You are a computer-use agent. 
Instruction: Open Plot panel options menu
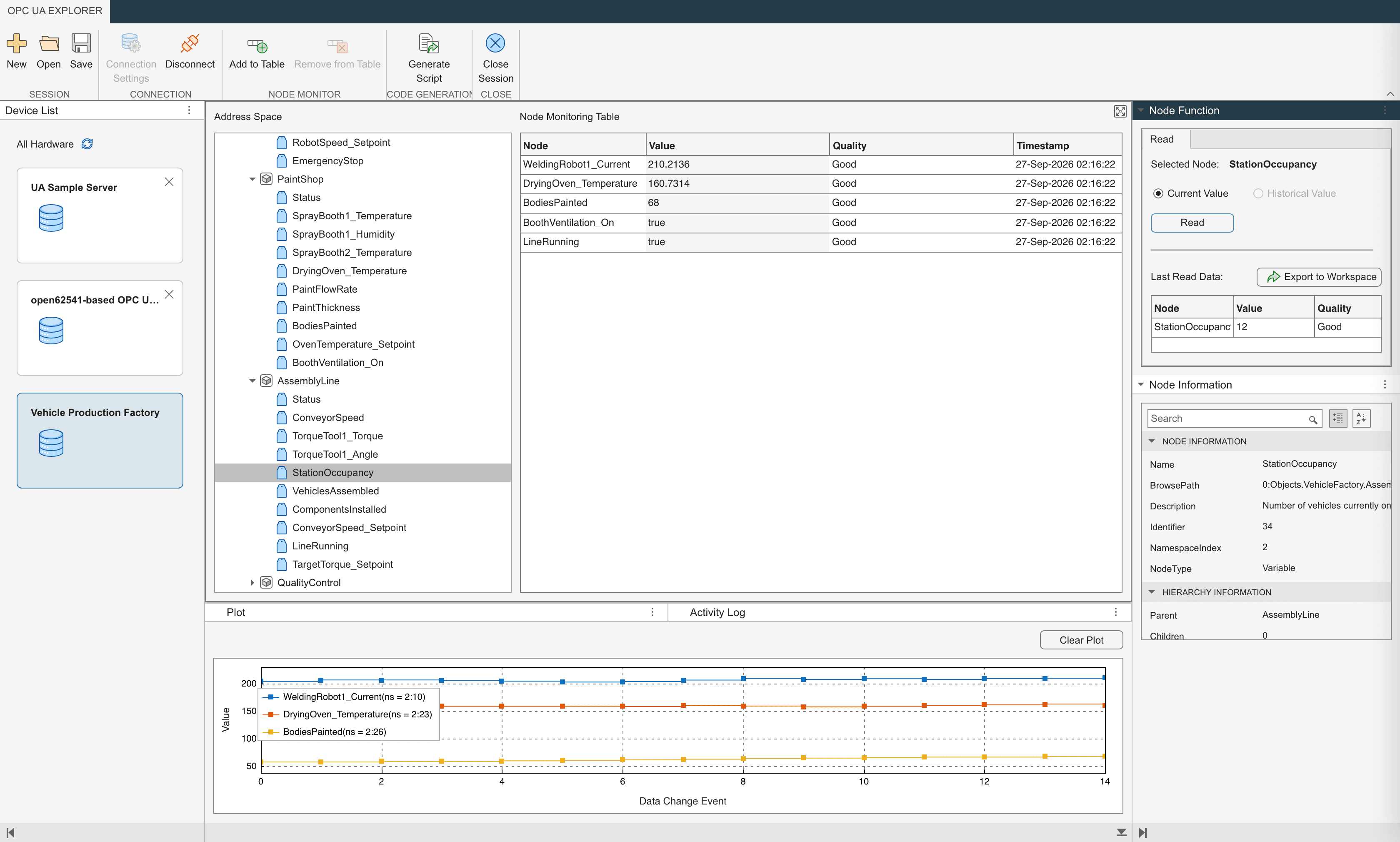(652, 611)
